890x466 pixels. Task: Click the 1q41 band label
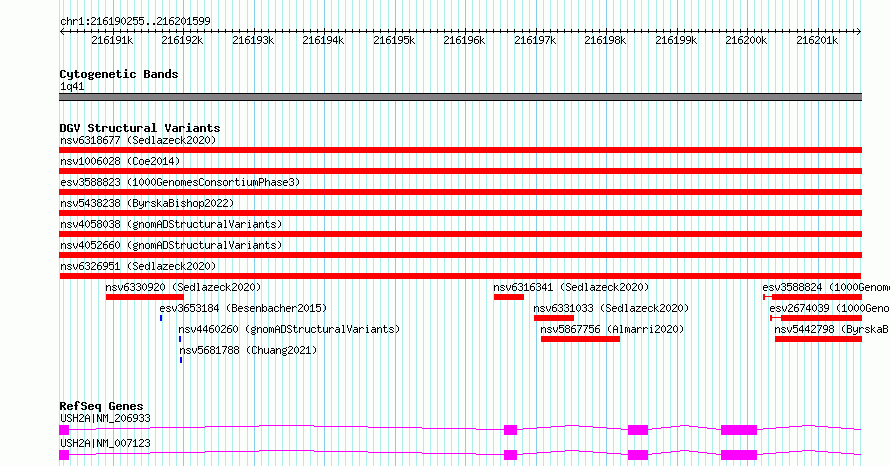(72, 86)
